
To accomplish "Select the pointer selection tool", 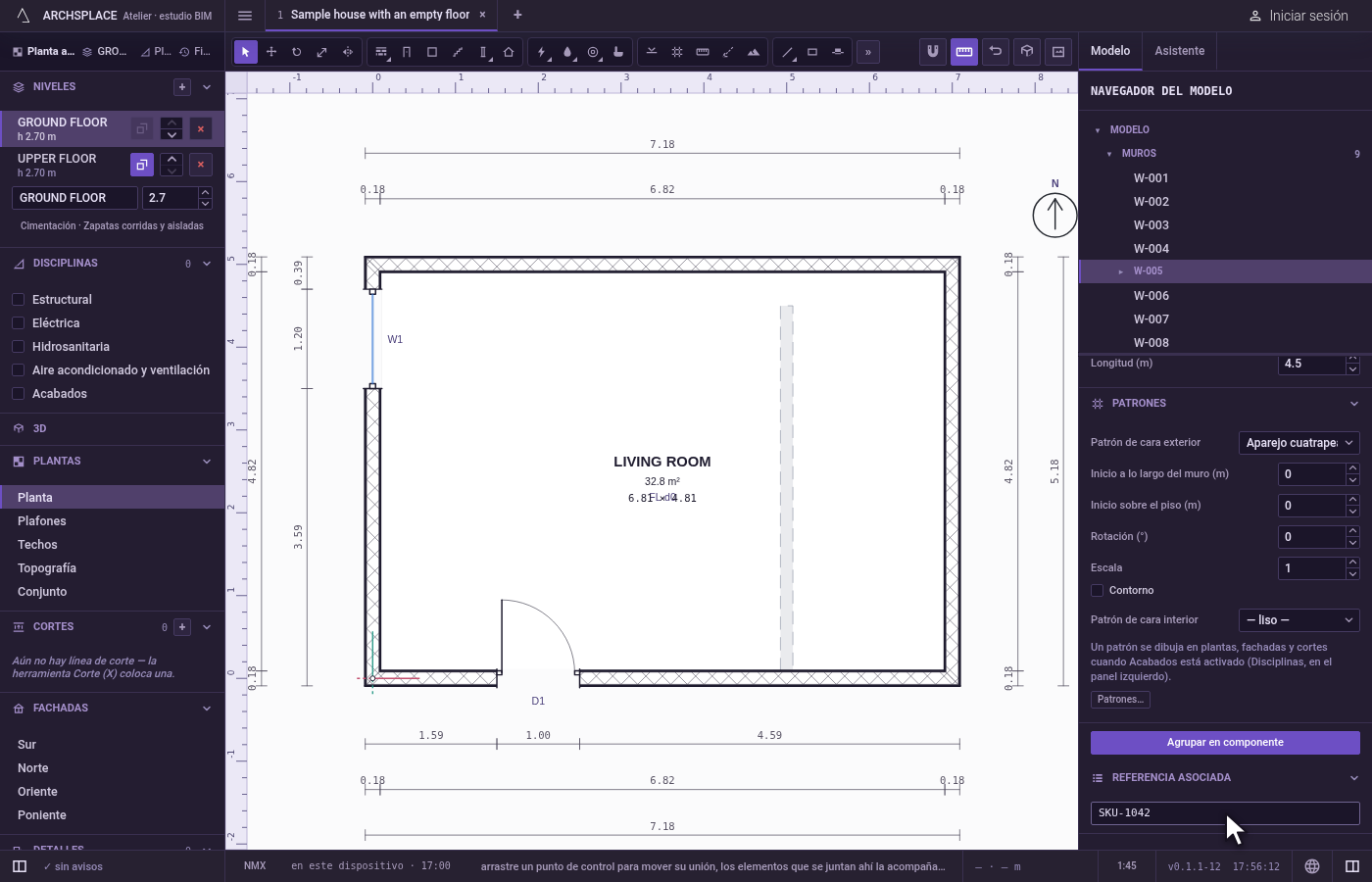I will click(246, 52).
